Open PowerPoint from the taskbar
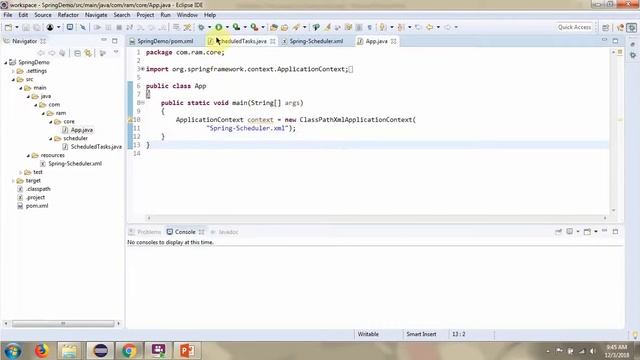The height and width of the screenshot is (360, 640). click(187, 351)
